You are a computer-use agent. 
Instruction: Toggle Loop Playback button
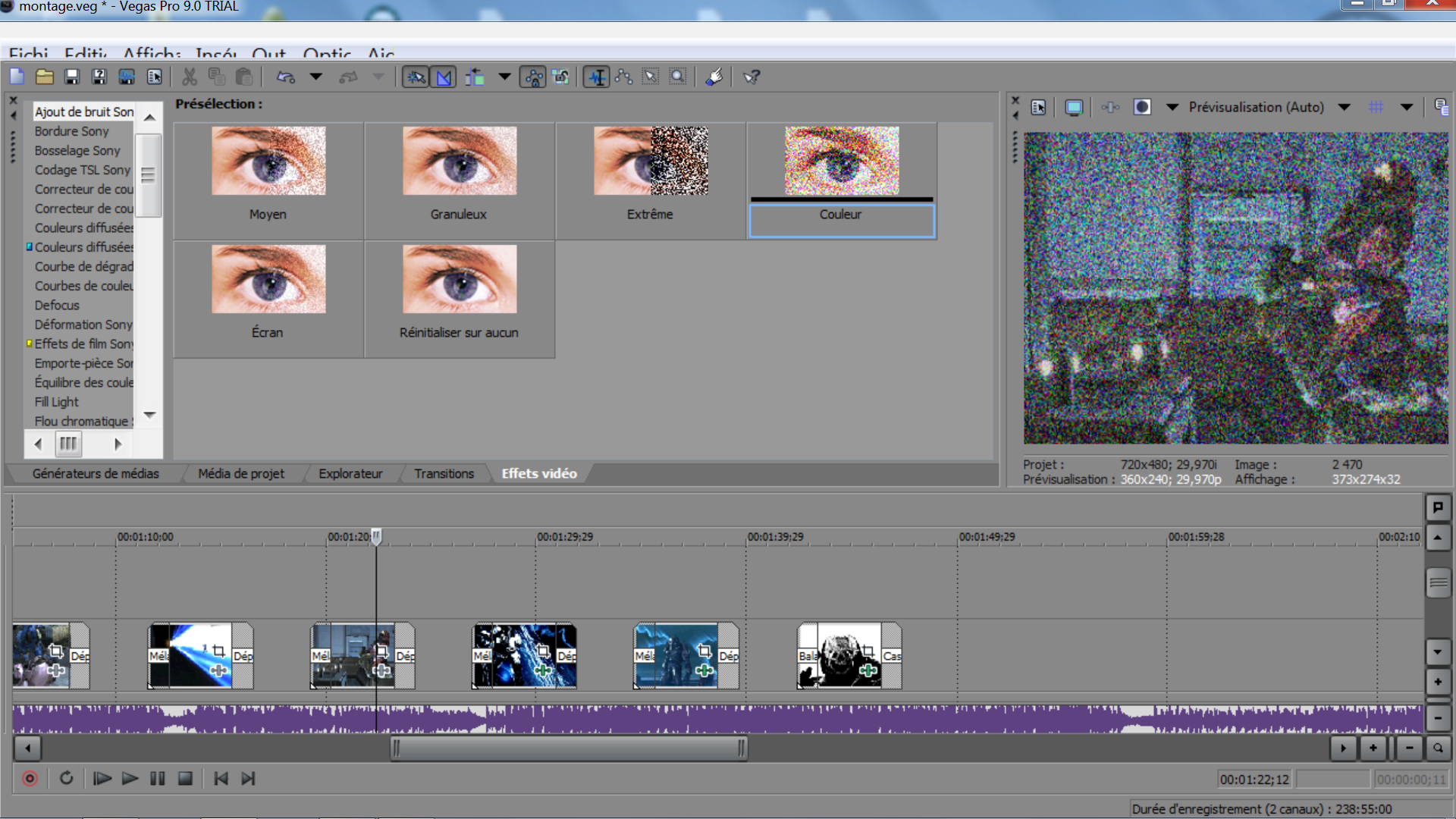click(67, 779)
